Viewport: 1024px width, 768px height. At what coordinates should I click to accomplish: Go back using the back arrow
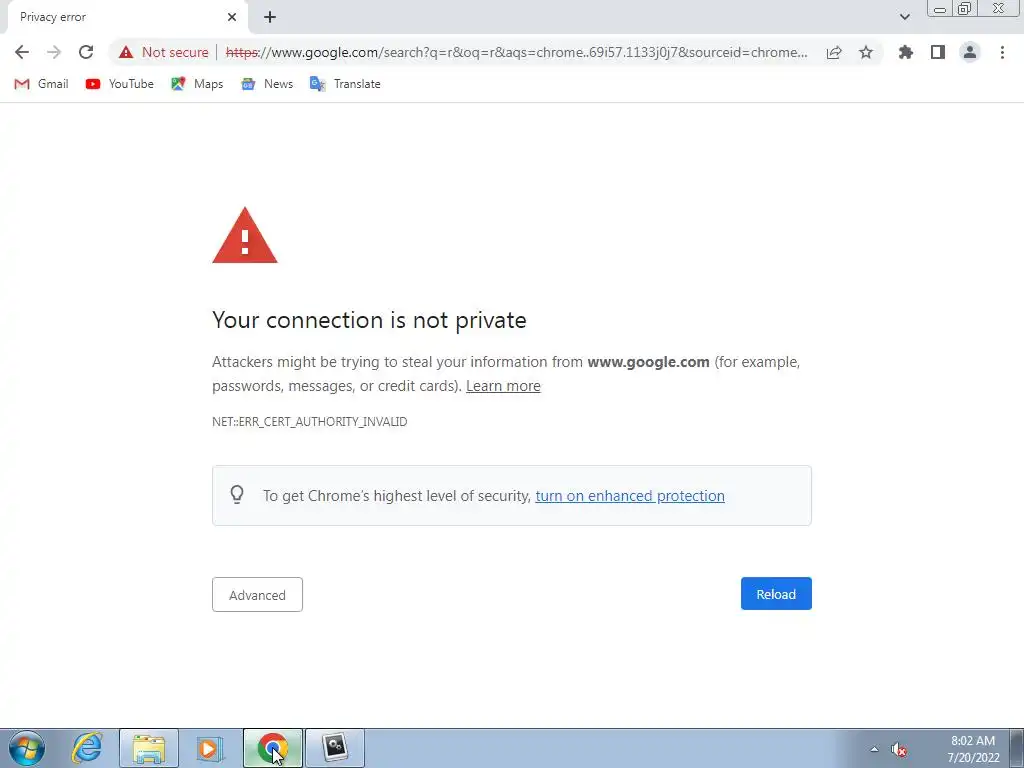tap(22, 52)
